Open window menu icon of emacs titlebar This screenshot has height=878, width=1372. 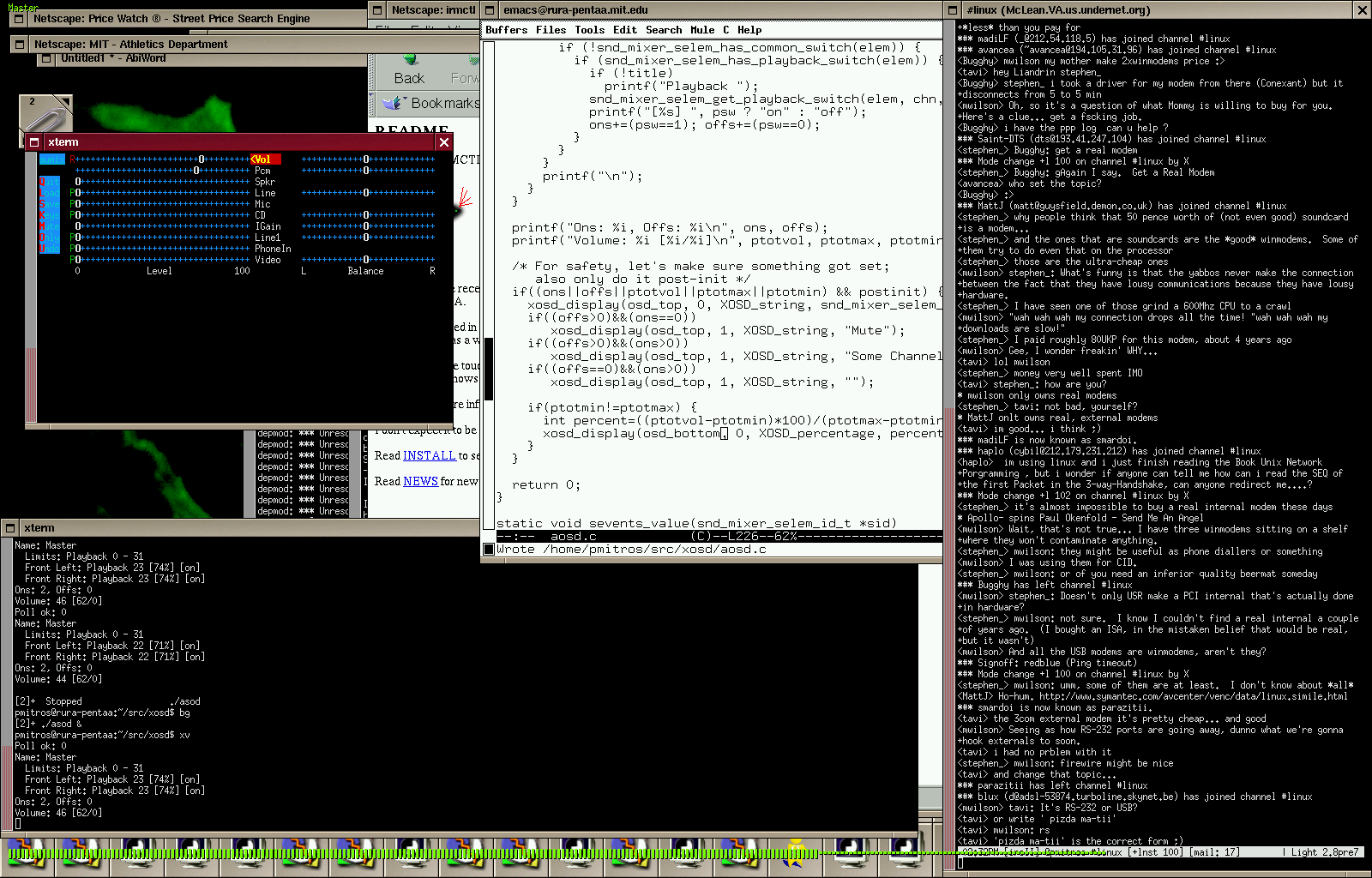490,9
